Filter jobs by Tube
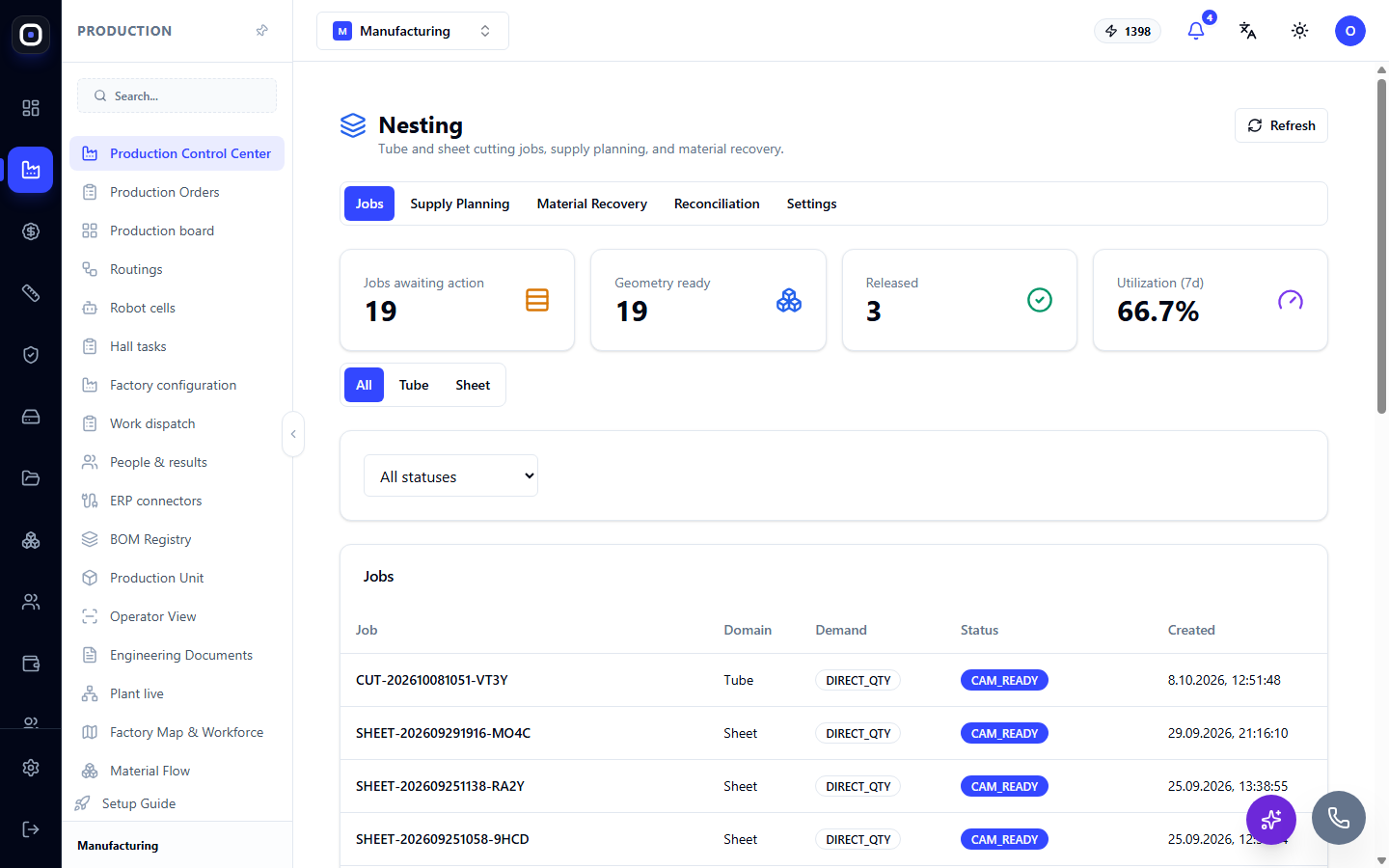This screenshot has height=868, width=1389. (x=414, y=385)
